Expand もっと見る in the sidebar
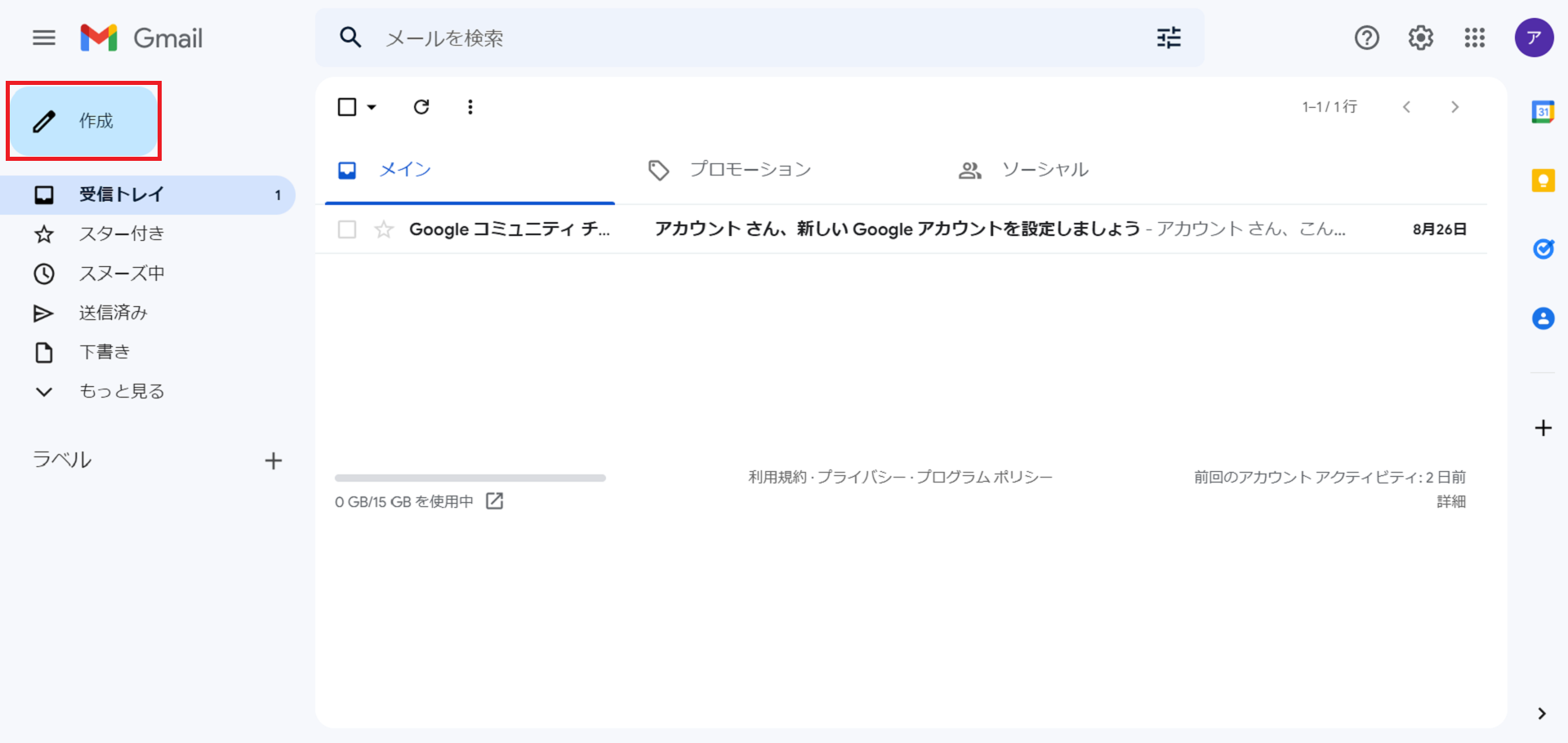 (x=122, y=391)
